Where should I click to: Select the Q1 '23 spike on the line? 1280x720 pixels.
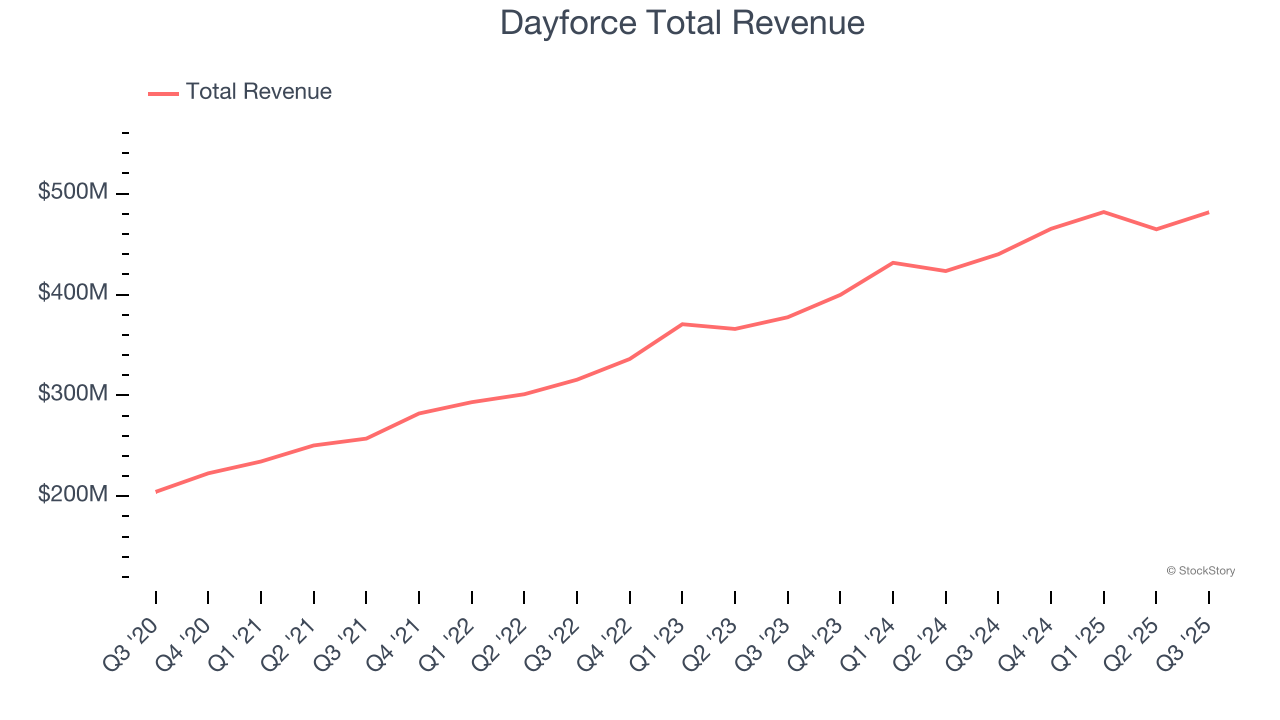(x=681, y=324)
